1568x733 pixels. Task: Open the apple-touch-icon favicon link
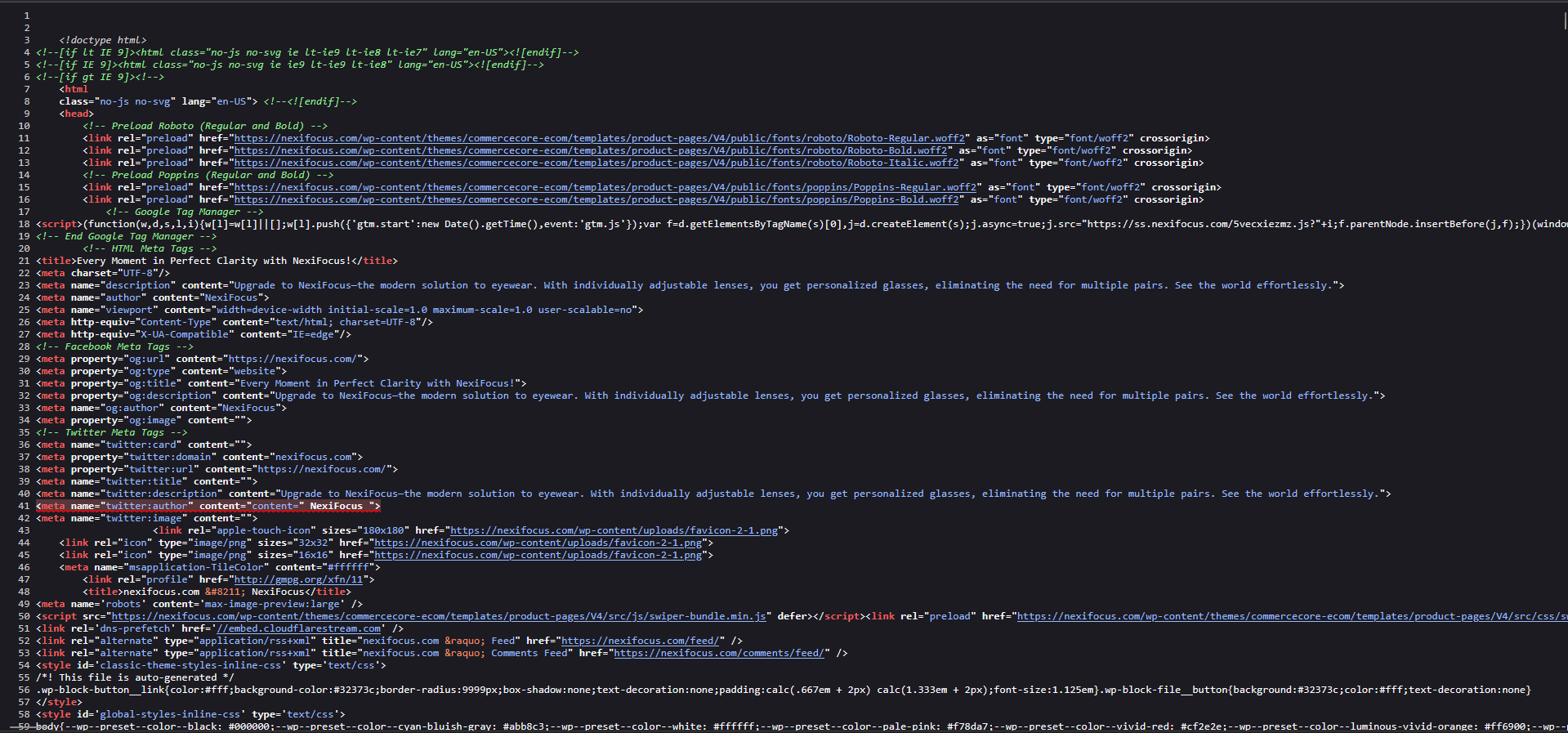[x=614, y=530]
